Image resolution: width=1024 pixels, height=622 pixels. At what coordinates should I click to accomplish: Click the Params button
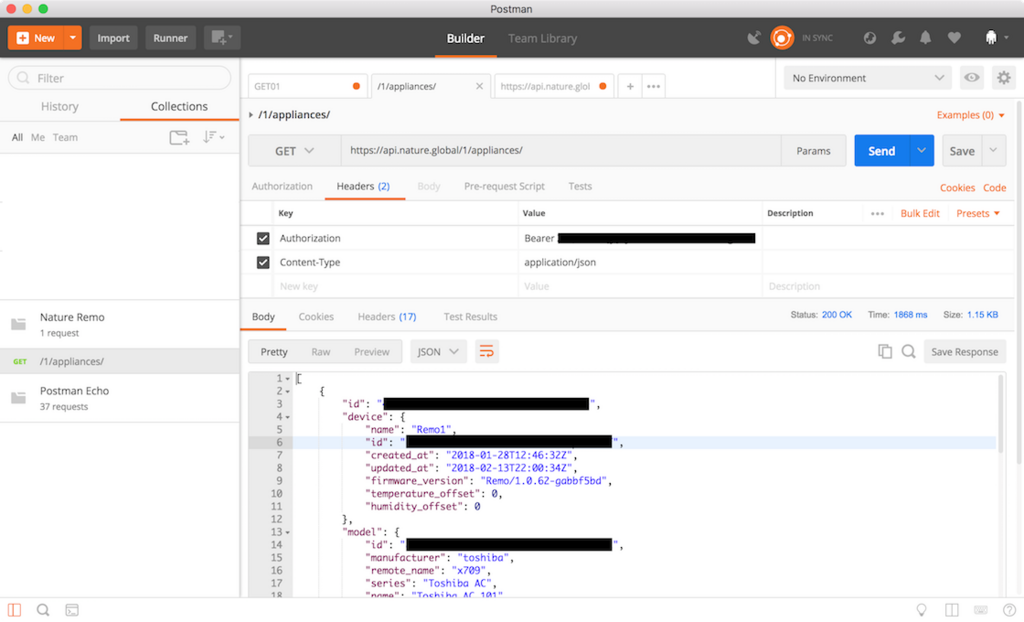click(813, 151)
